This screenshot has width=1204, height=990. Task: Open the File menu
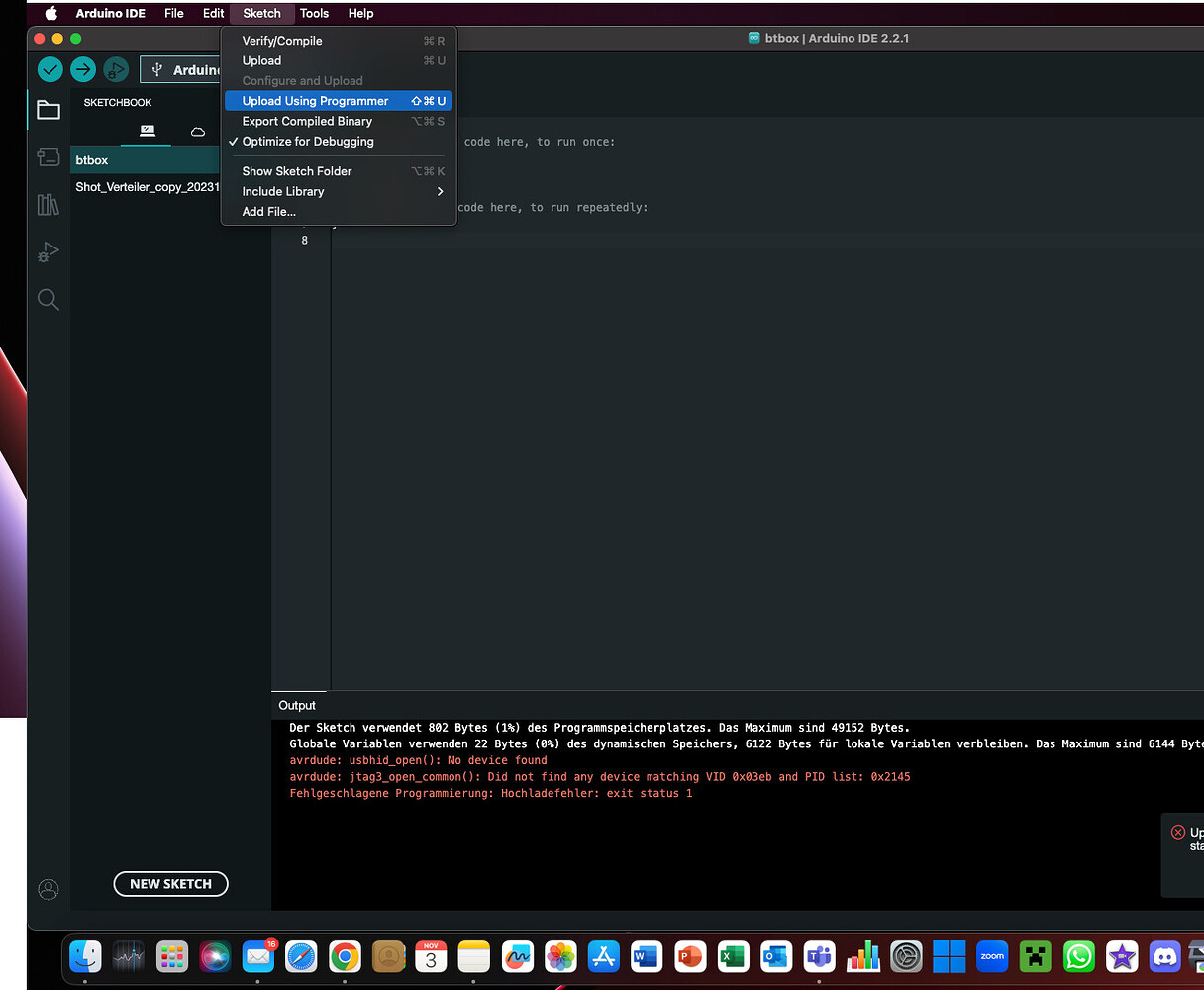tap(174, 13)
